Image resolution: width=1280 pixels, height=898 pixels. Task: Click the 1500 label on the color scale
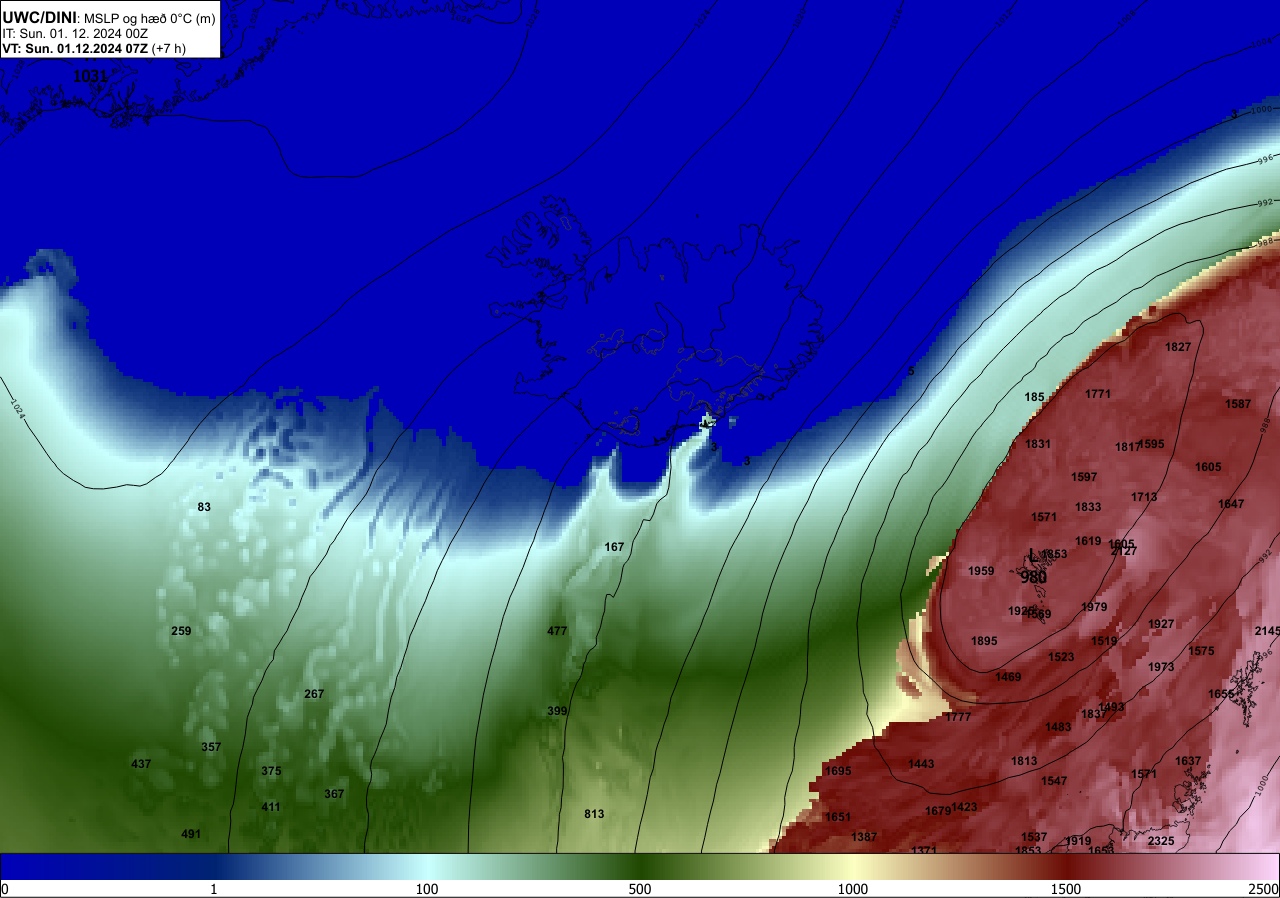(1066, 889)
